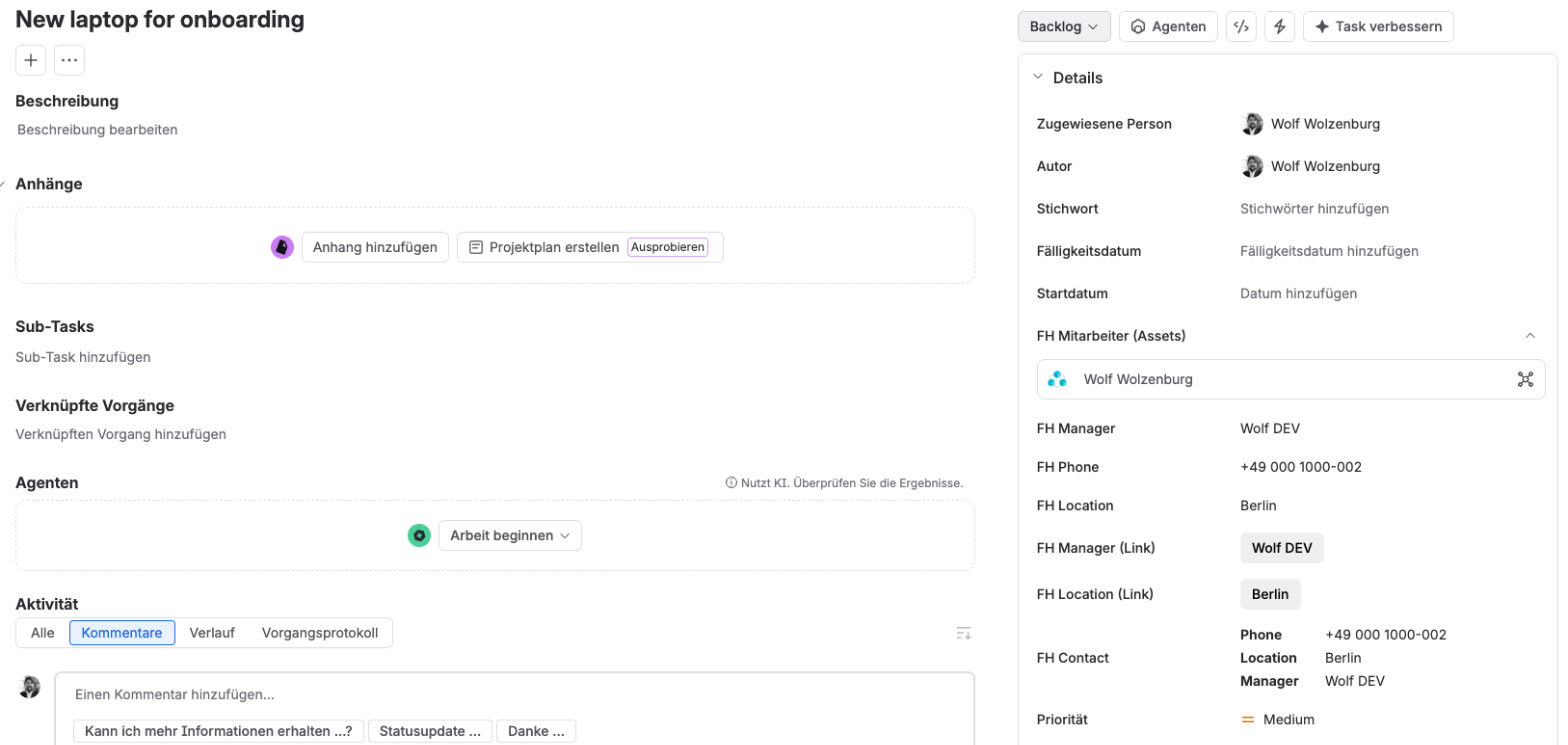Open the Backlog status dropdown
Viewport: 1568px width, 745px height.
coord(1064,27)
